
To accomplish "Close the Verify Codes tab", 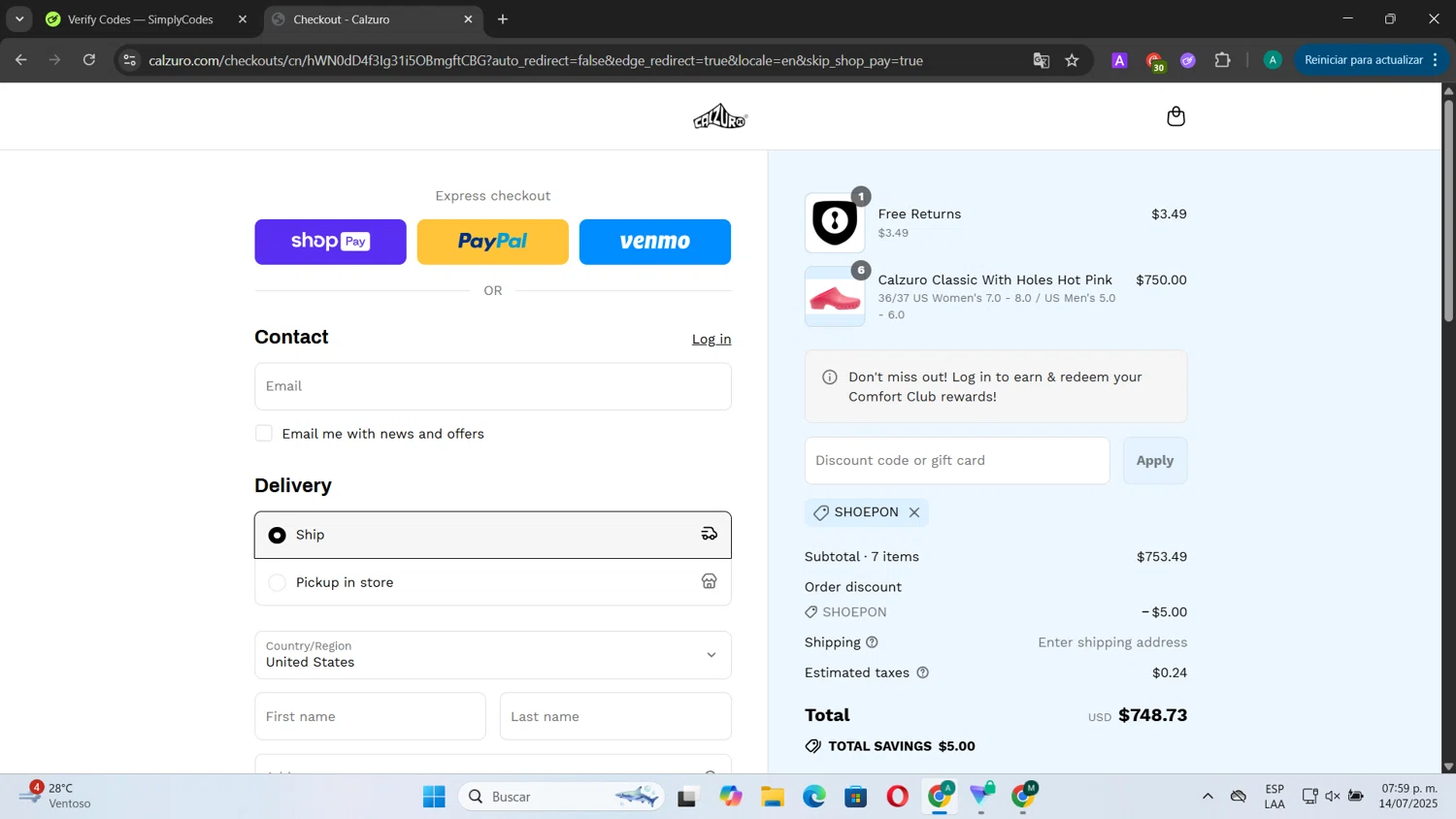I will [243, 19].
